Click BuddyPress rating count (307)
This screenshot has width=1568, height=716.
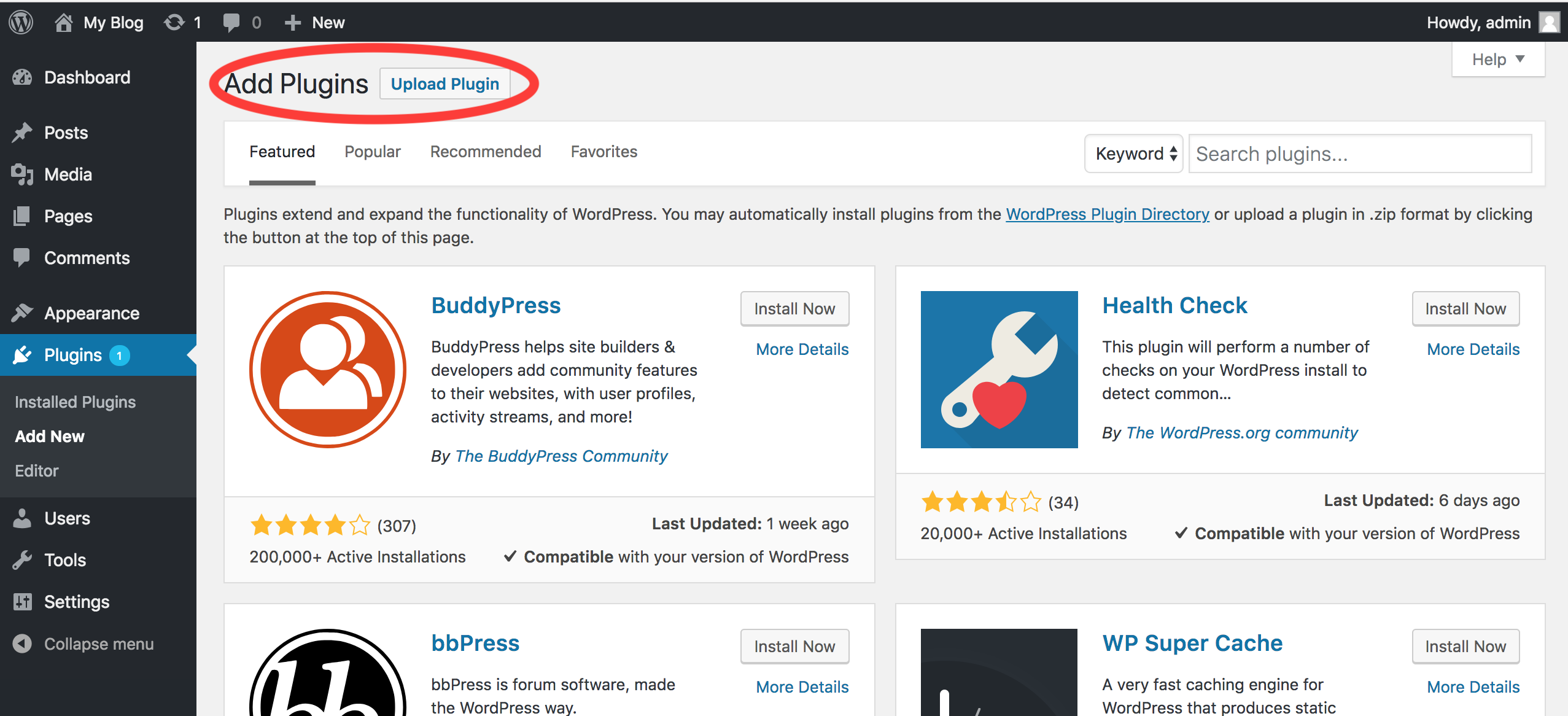[397, 526]
